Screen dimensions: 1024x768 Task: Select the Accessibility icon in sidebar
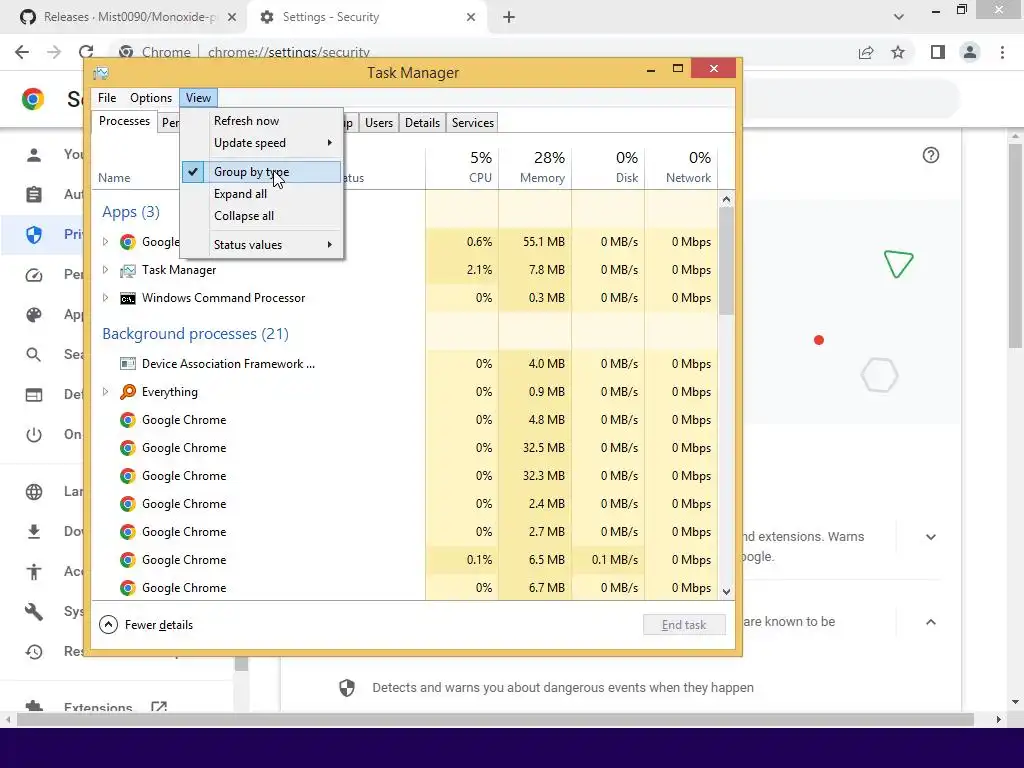click(34, 571)
